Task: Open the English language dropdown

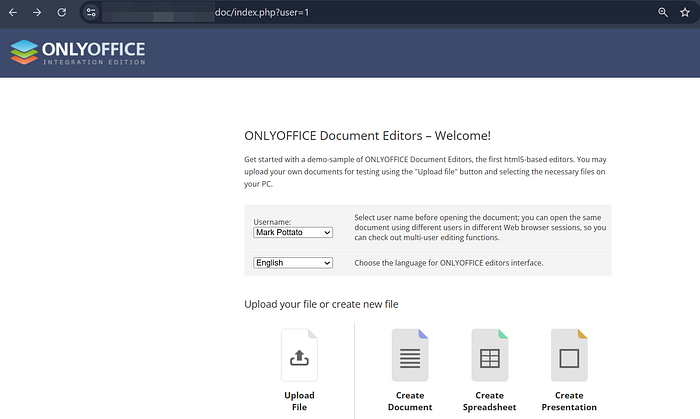Action: pyautogui.click(x=293, y=263)
